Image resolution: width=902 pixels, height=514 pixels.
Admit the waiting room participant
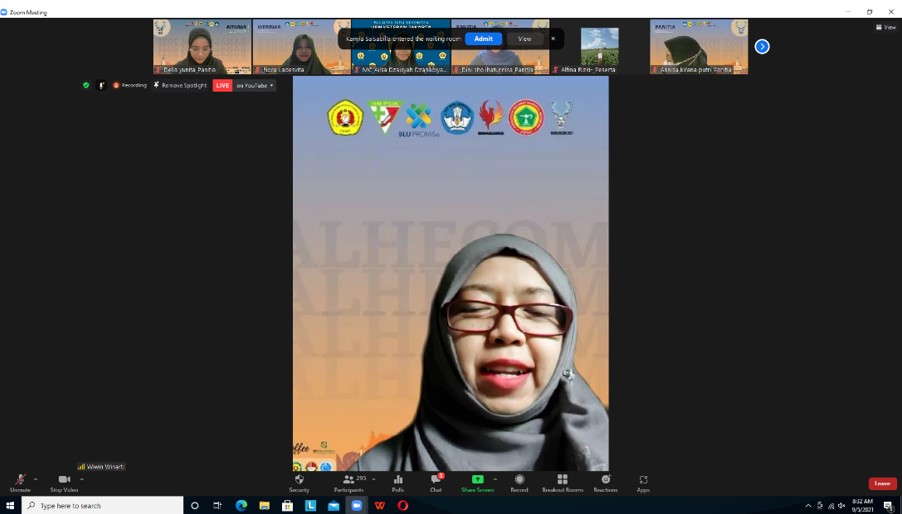click(x=483, y=39)
